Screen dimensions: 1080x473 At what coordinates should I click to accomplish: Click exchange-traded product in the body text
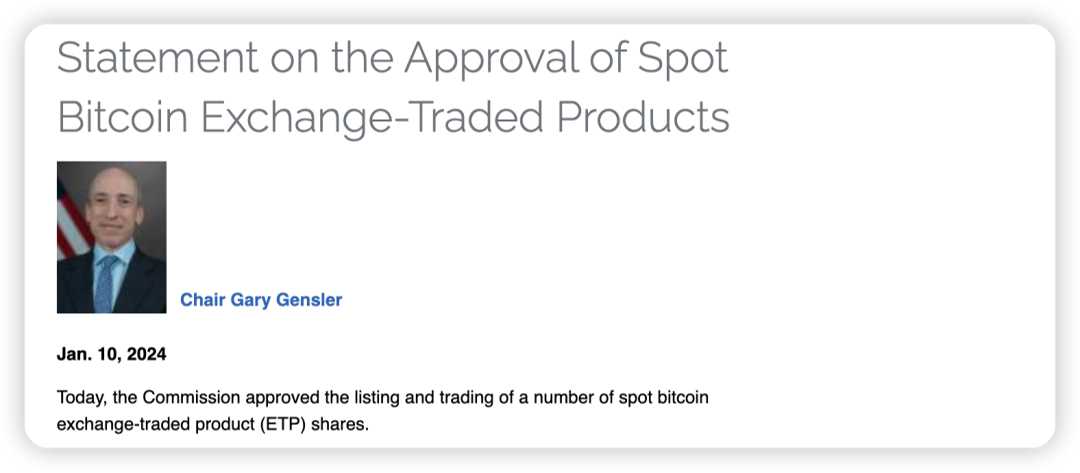(x=156, y=425)
